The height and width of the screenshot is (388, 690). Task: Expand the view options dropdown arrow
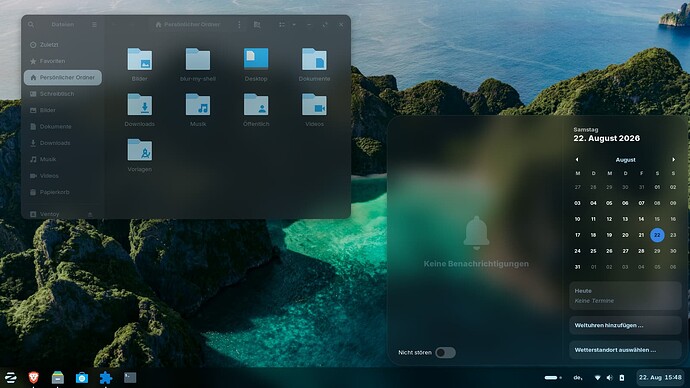294,25
